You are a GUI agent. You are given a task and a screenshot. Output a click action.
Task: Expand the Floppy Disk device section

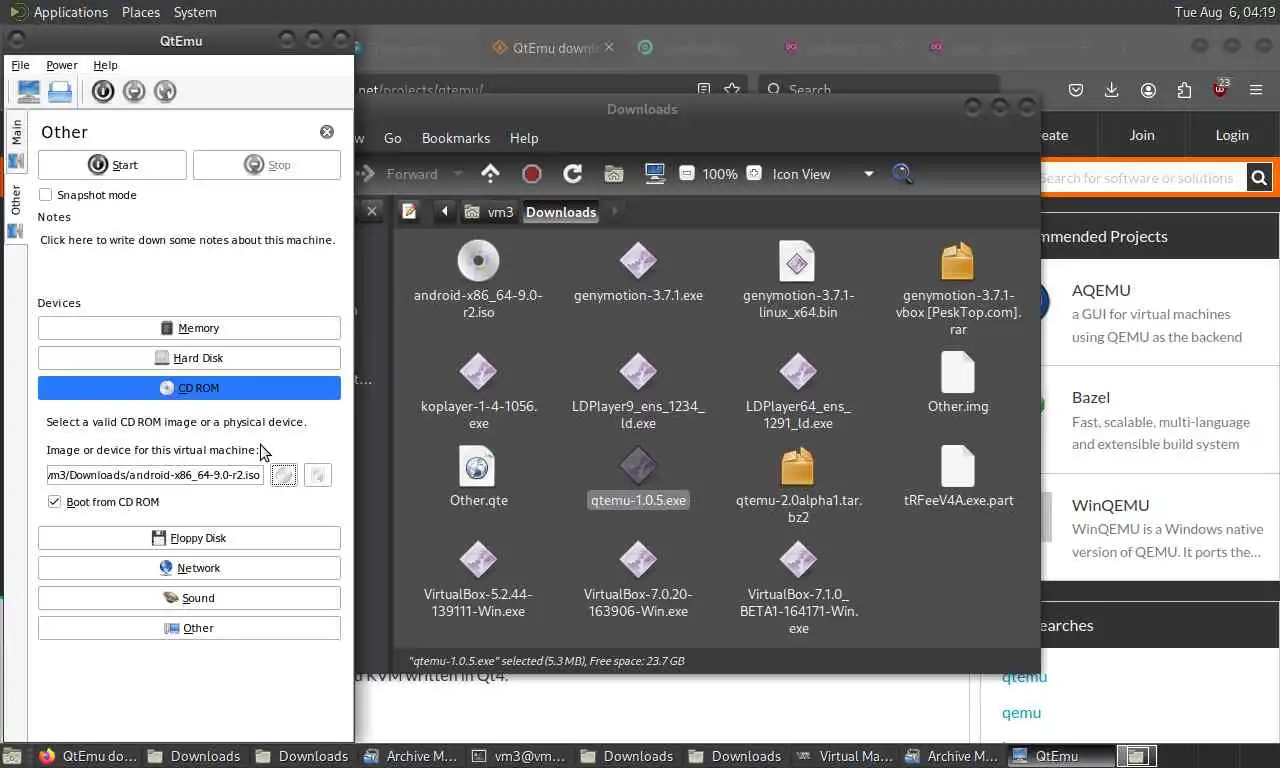click(189, 538)
